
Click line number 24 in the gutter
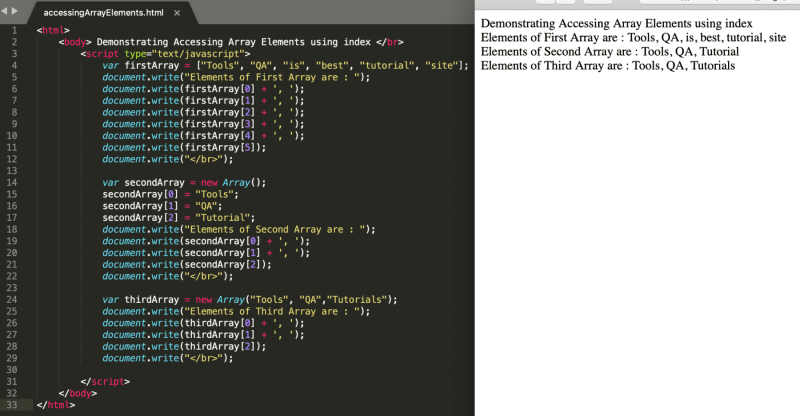click(12, 300)
